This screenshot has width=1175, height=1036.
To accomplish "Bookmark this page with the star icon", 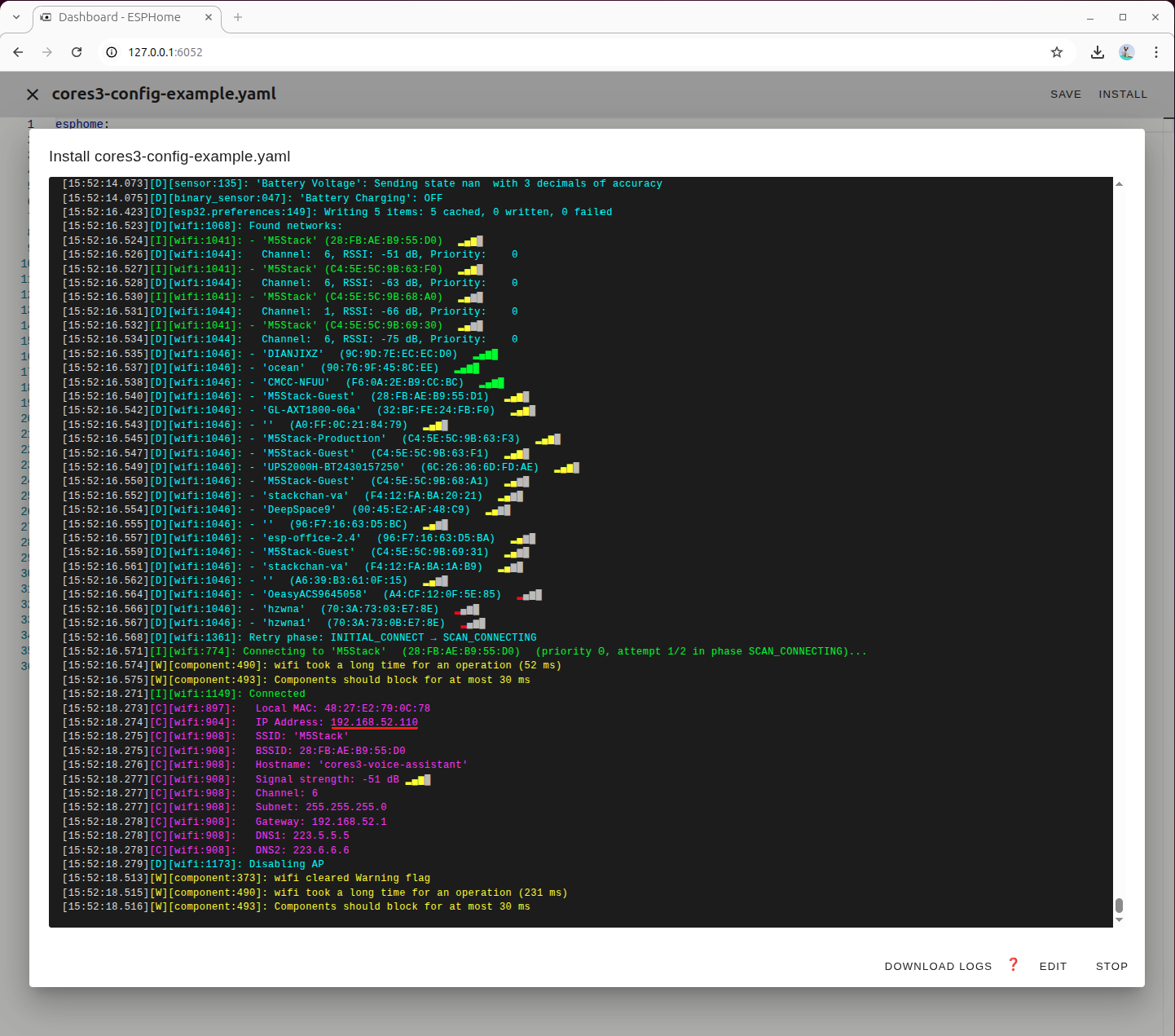I will [x=1057, y=52].
